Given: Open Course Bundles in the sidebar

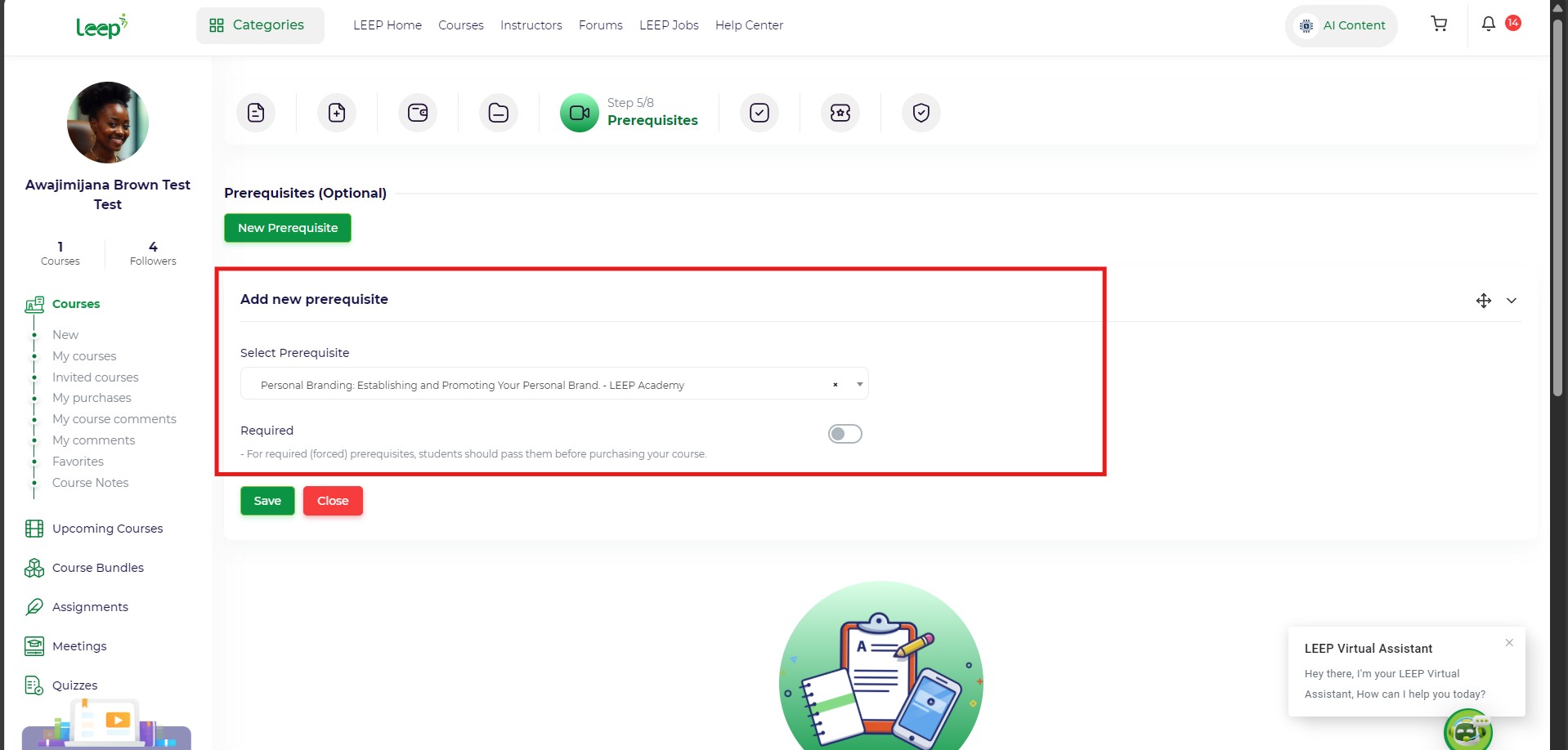Looking at the screenshot, I should [97, 568].
